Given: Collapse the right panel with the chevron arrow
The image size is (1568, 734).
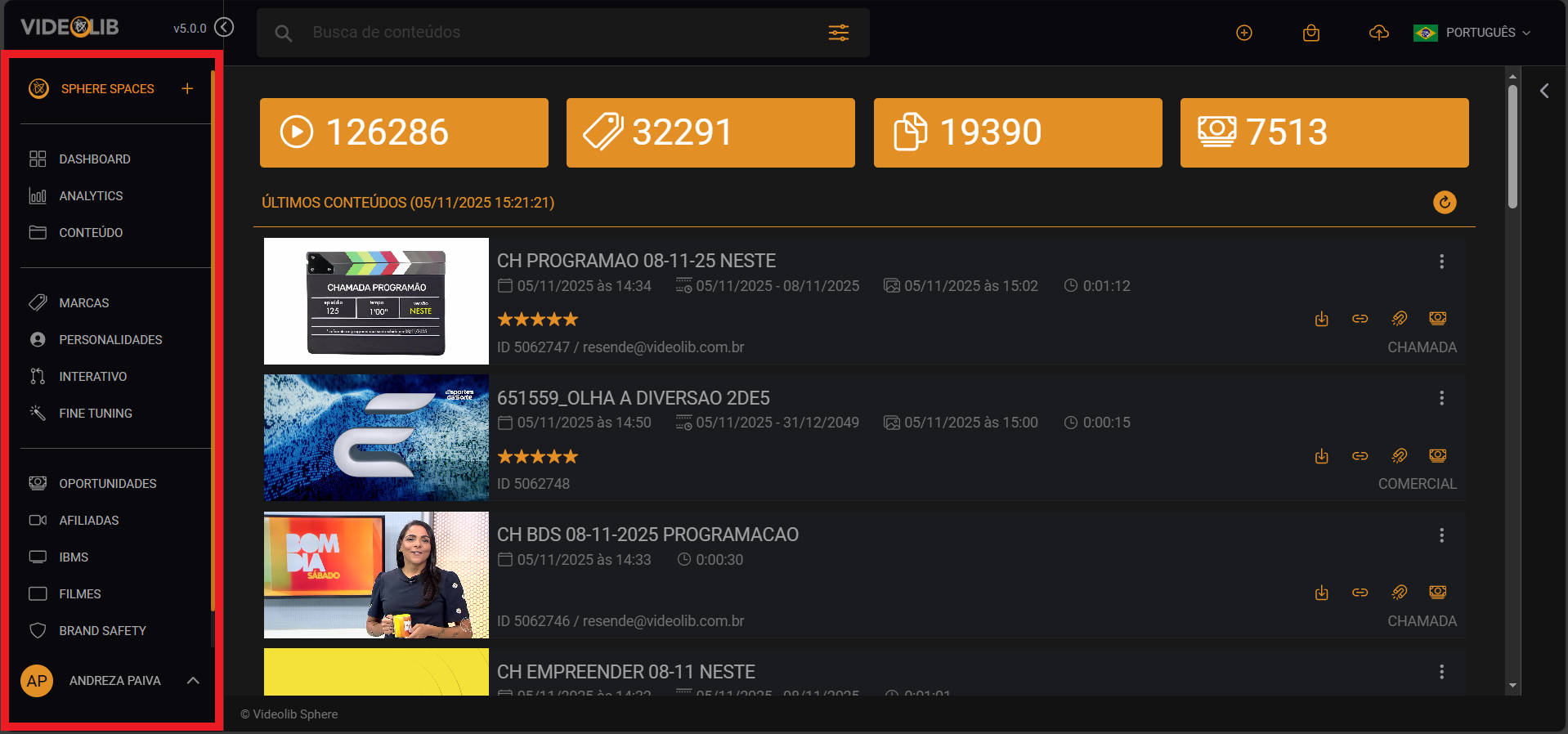Looking at the screenshot, I should (1544, 91).
